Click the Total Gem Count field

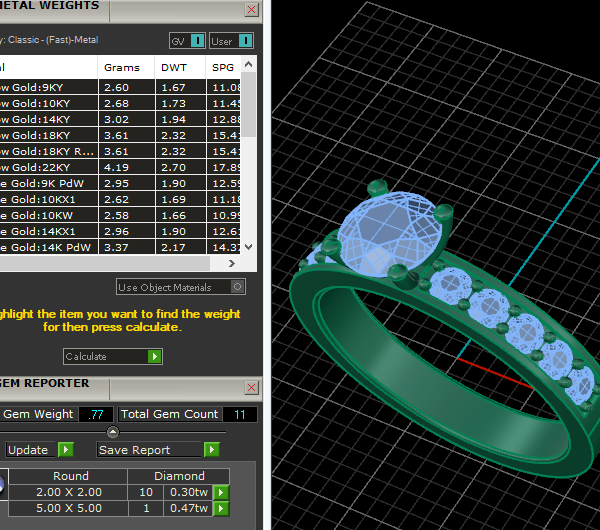[x=237, y=414]
